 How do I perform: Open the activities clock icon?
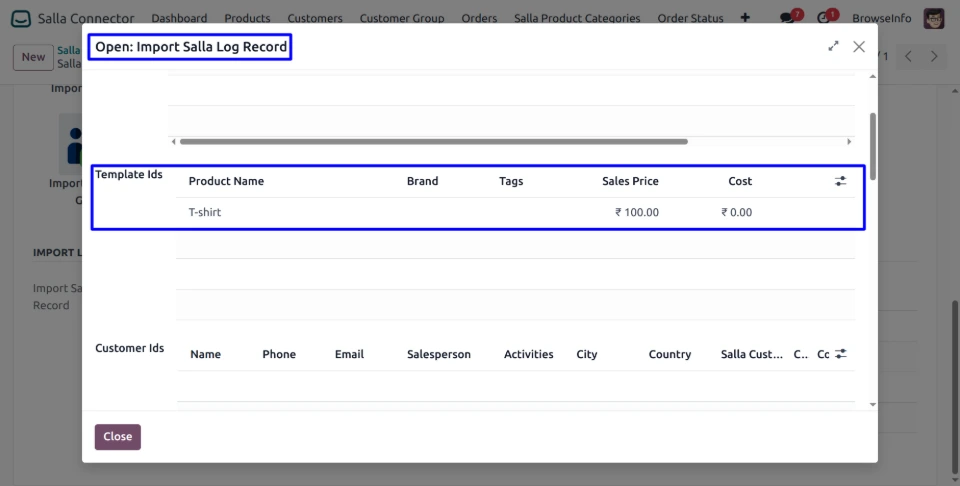click(x=824, y=18)
